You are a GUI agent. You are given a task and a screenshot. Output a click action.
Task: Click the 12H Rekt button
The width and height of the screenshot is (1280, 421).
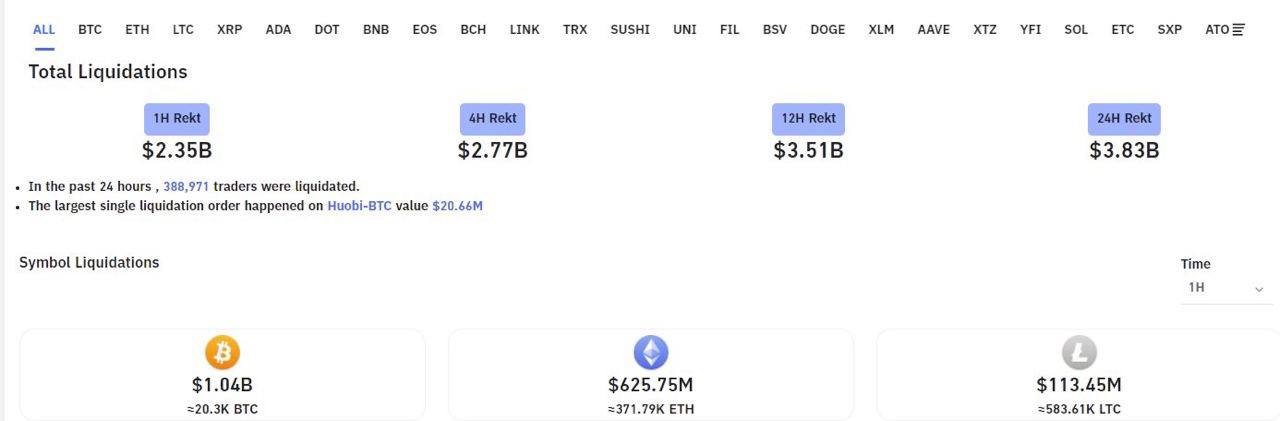[x=808, y=119]
